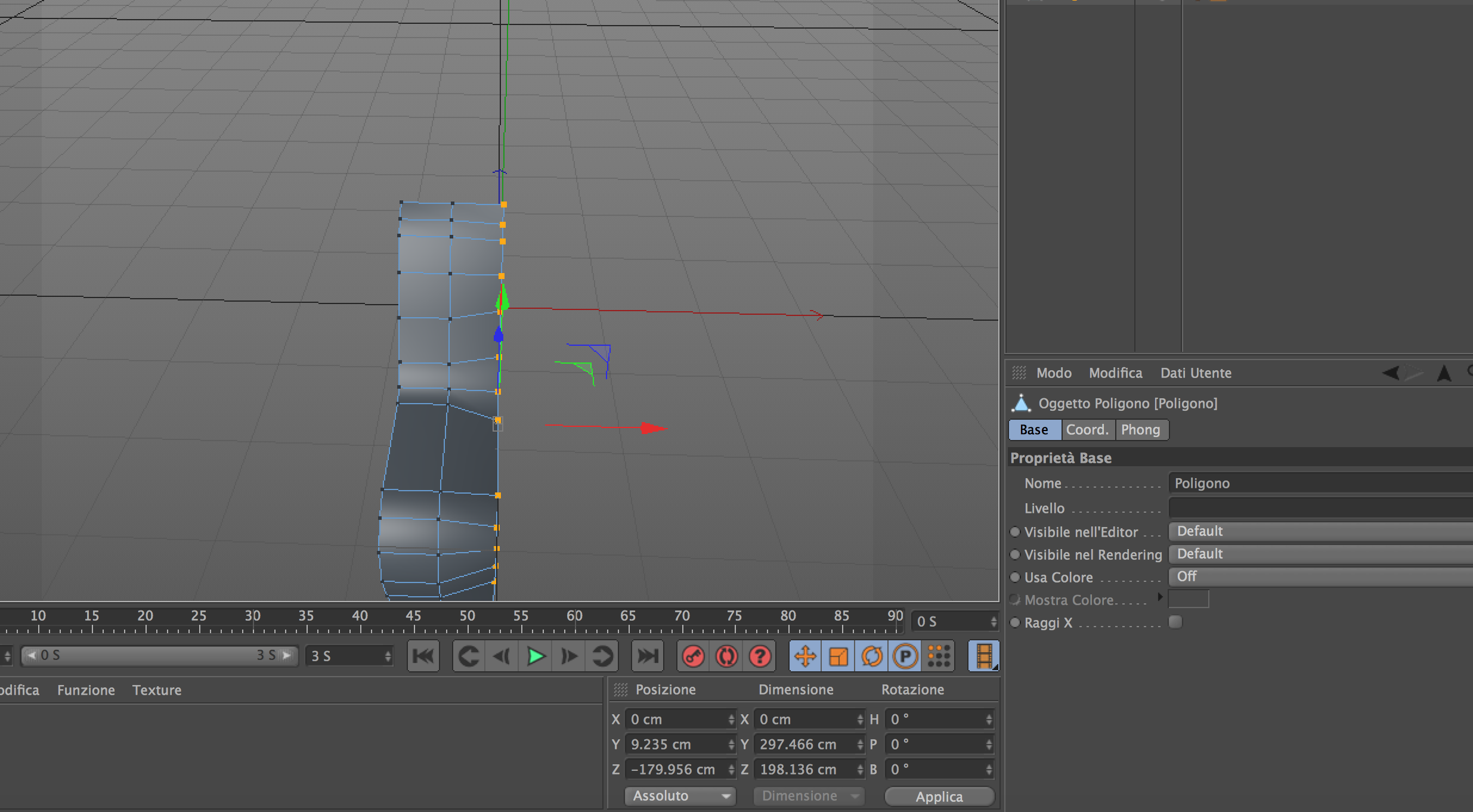This screenshot has height=812, width=1473.
Task: Toggle point level animation dots icon
Action: tap(939, 656)
